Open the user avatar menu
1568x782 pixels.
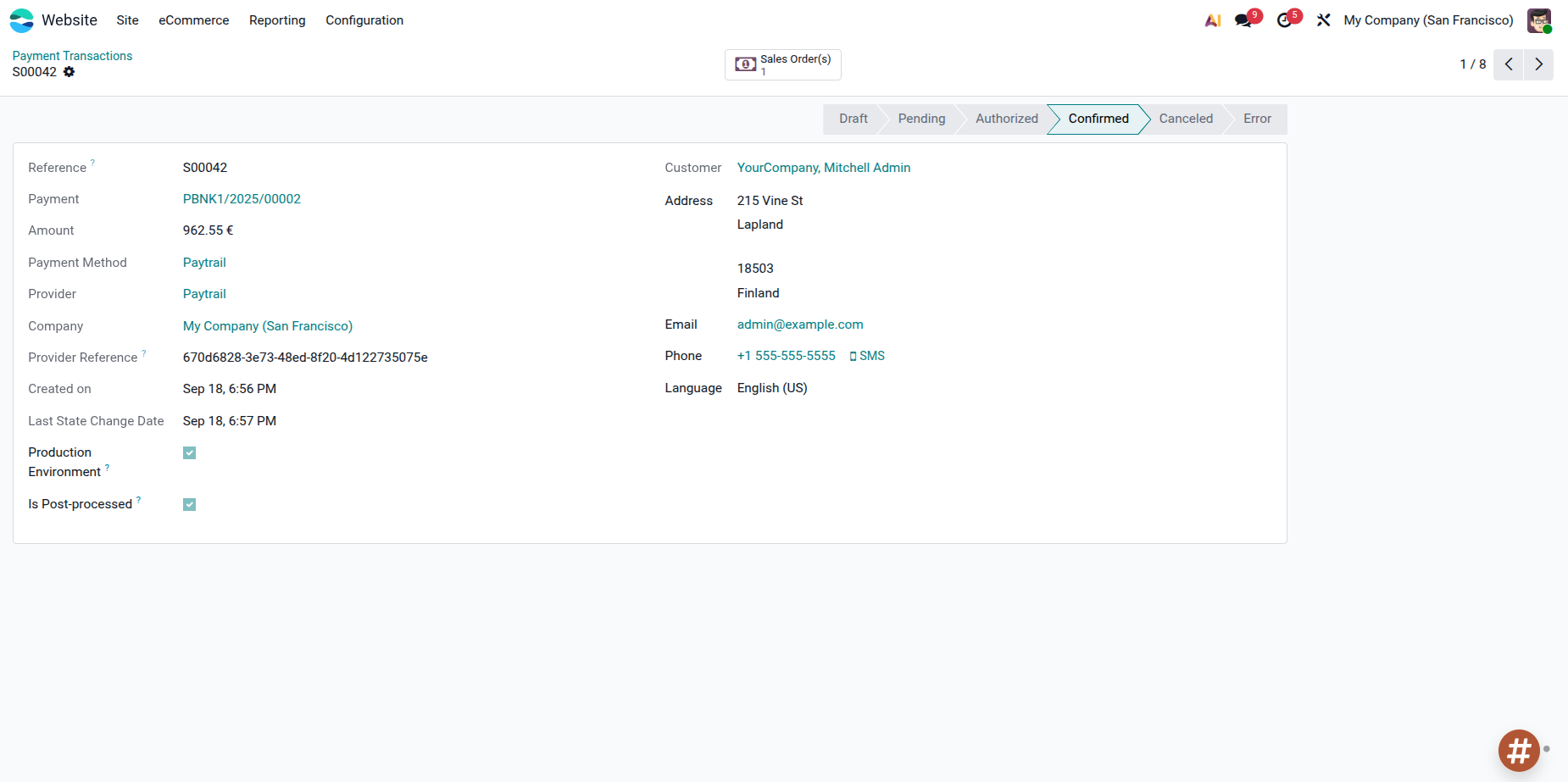1538,19
